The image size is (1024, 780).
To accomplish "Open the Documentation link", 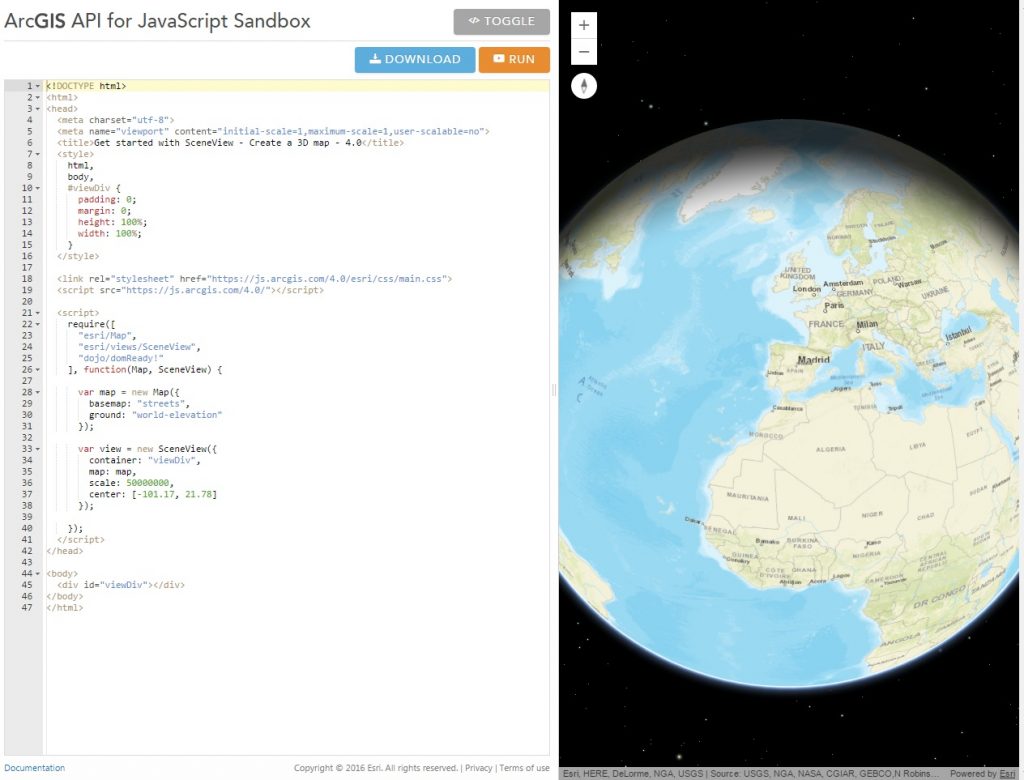I will tap(34, 768).
